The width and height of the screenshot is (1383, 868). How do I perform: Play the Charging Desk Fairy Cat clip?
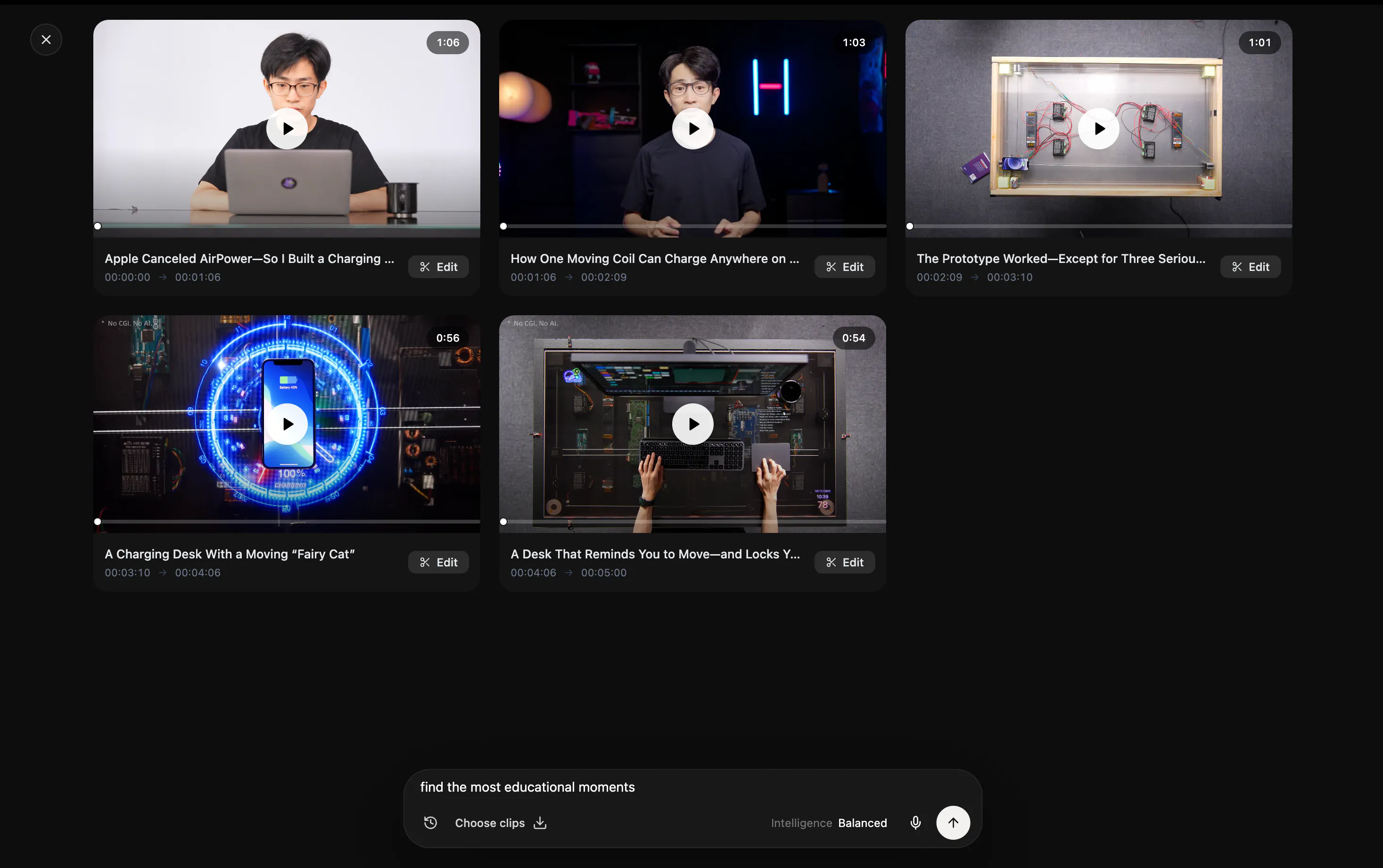[287, 424]
